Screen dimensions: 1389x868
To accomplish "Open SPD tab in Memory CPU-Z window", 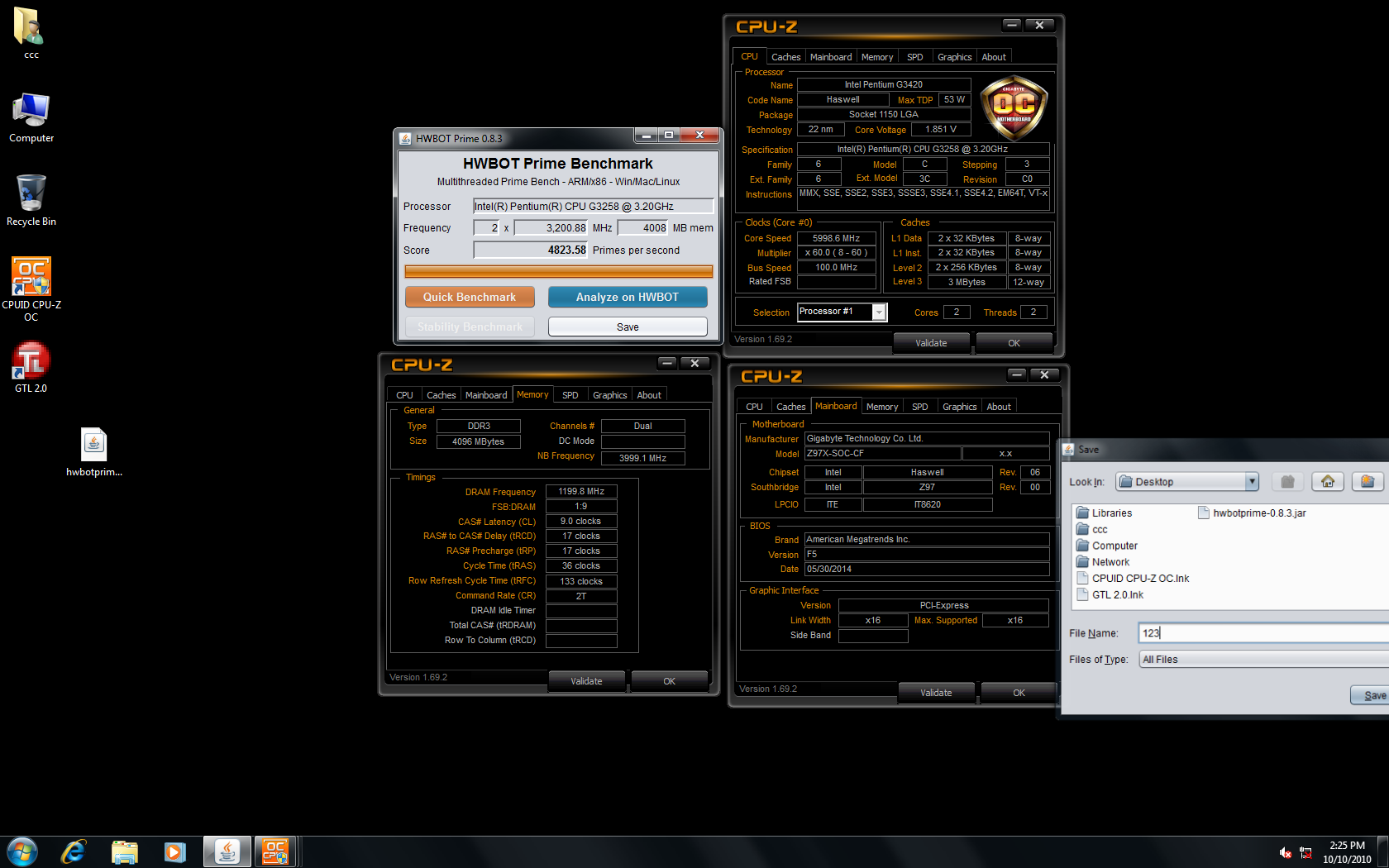I will pyautogui.click(x=570, y=395).
